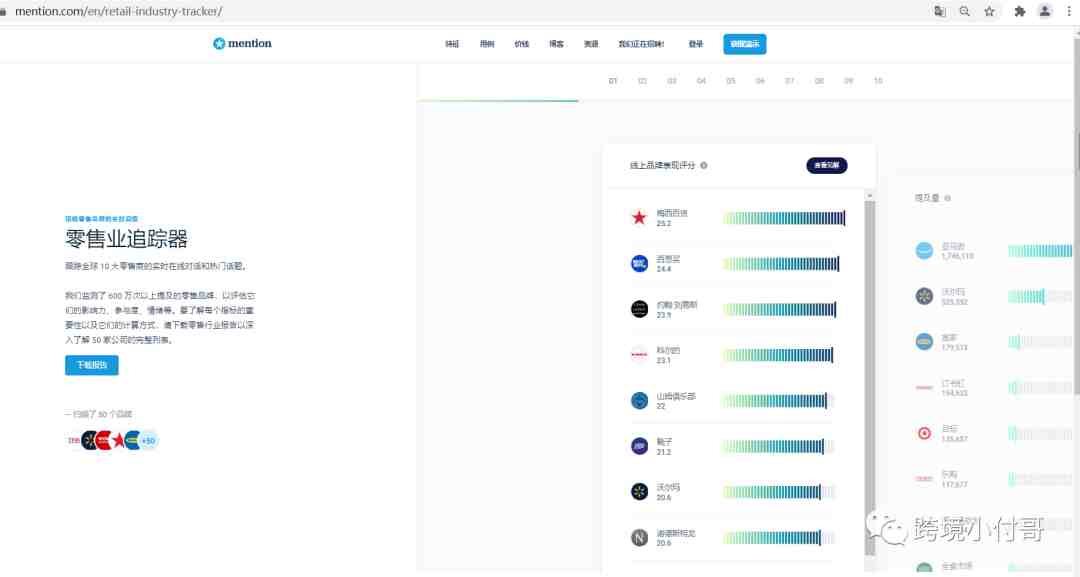The image size is (1080, 577).
Task: Jump to section tab 08
Action: coord(819,81)
